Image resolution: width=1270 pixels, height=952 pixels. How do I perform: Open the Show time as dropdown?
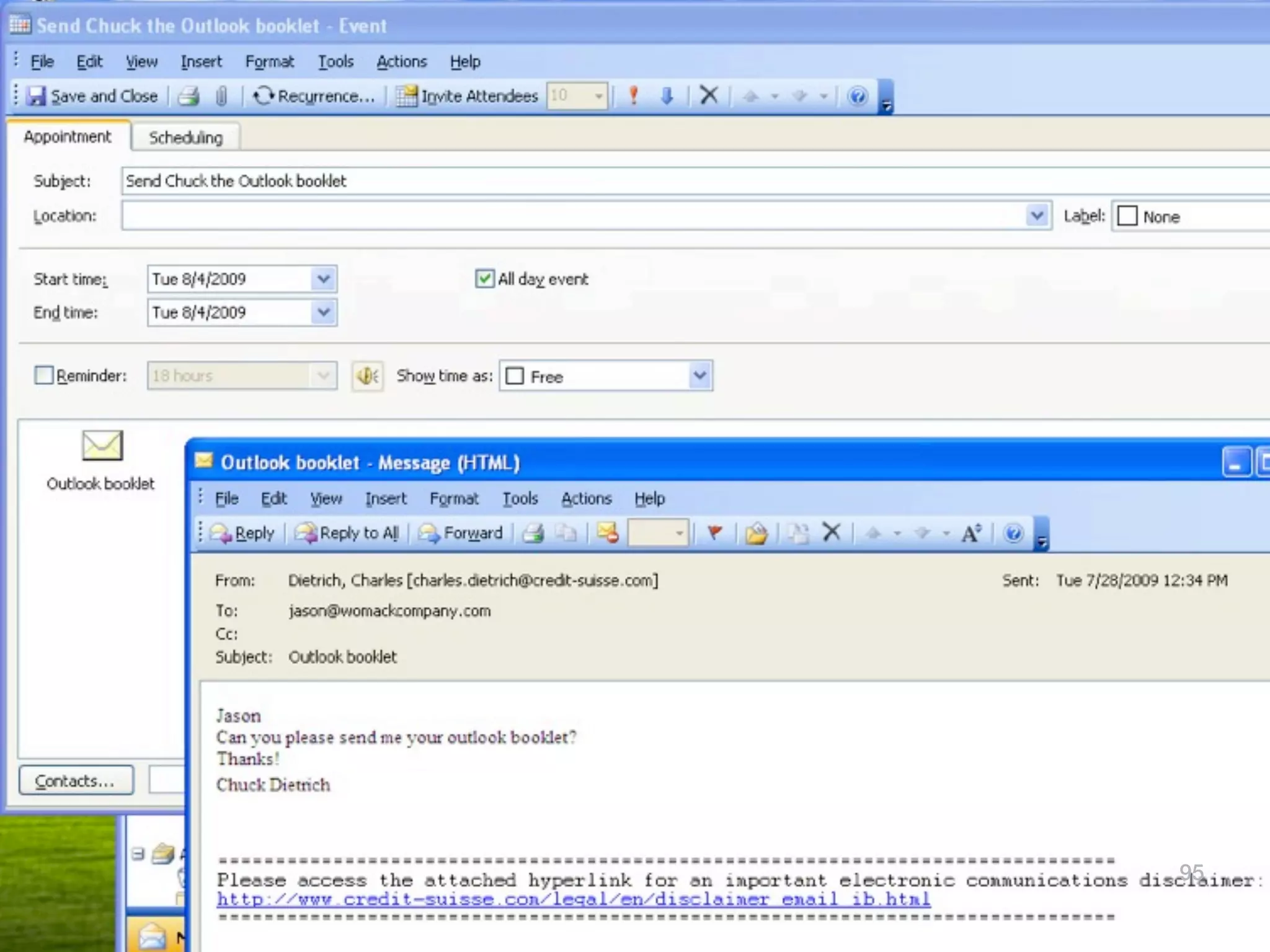tap(699, 376)
